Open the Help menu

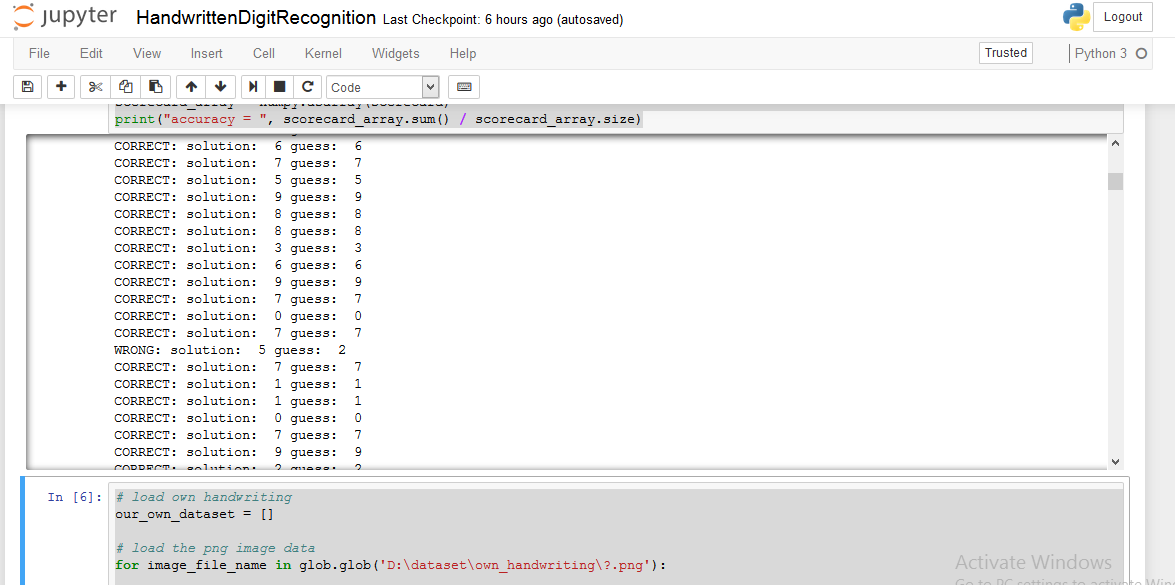click(462, 53)
